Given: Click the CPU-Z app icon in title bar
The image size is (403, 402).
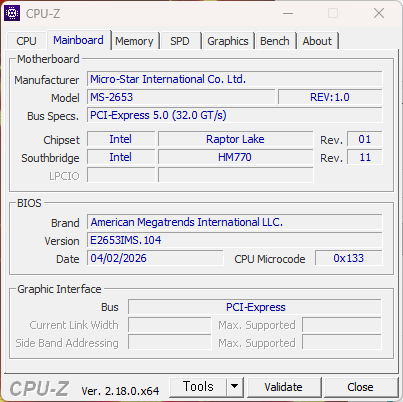Looking at the screenshot, I should 12,13.
